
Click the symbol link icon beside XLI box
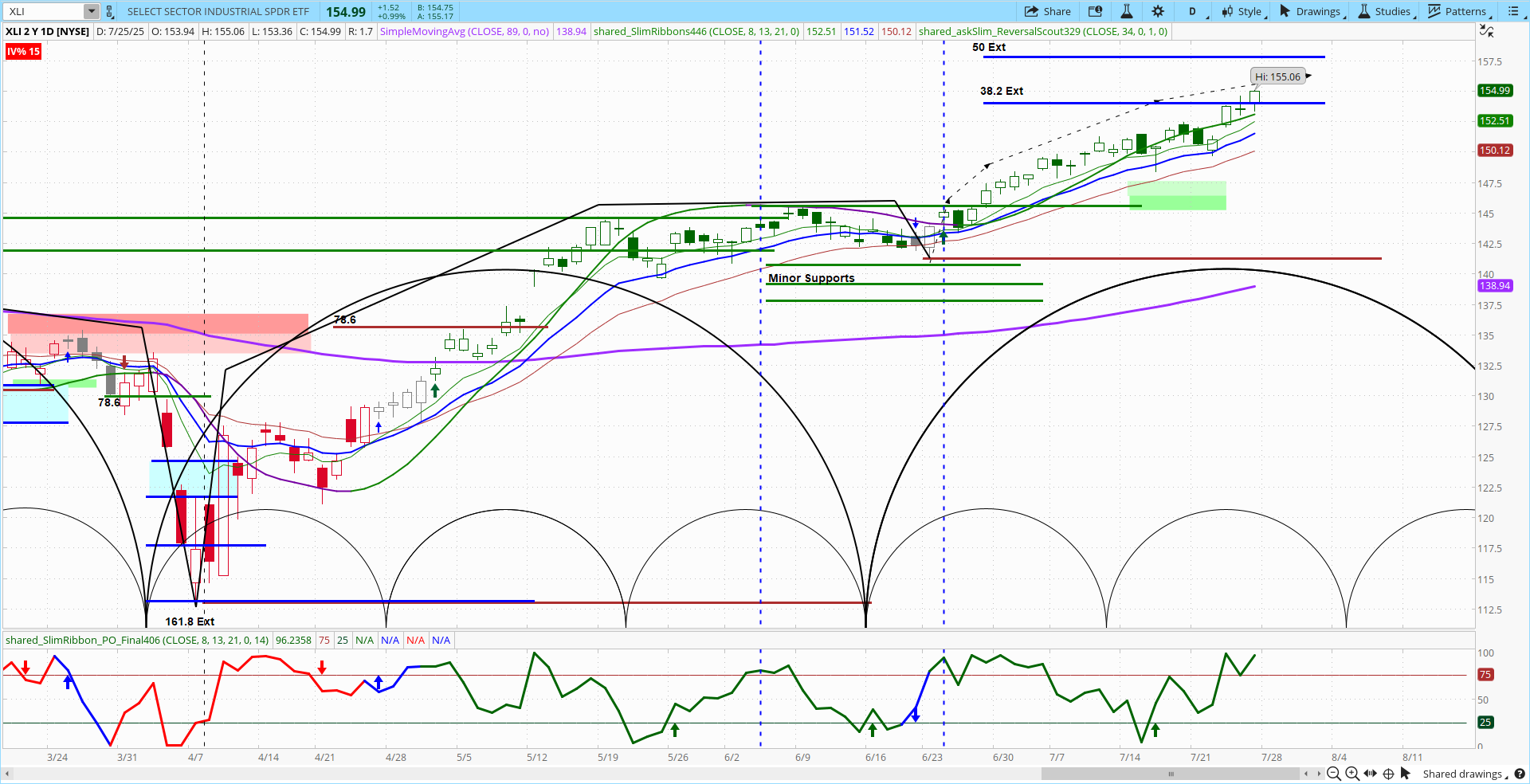coord(110,11)
